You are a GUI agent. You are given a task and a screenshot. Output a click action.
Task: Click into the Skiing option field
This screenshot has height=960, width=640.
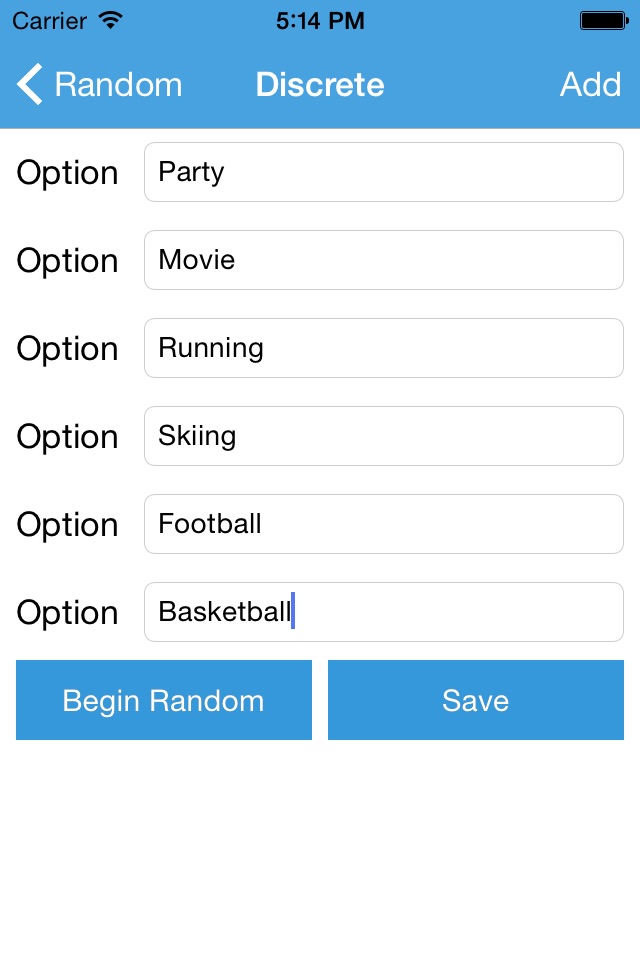point(384,436)
